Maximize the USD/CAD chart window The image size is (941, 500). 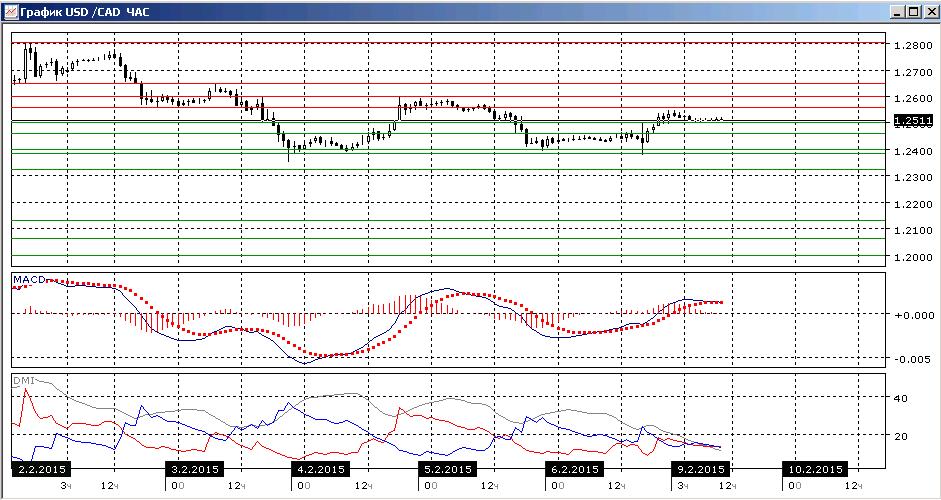click(913, 11)
